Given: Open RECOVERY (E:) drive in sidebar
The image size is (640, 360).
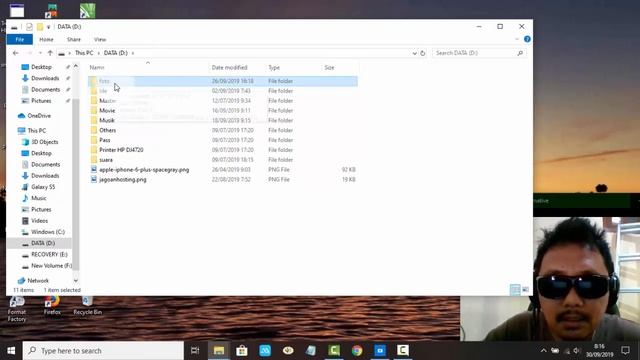Looking at the screenshot, I should coord(49,254).
